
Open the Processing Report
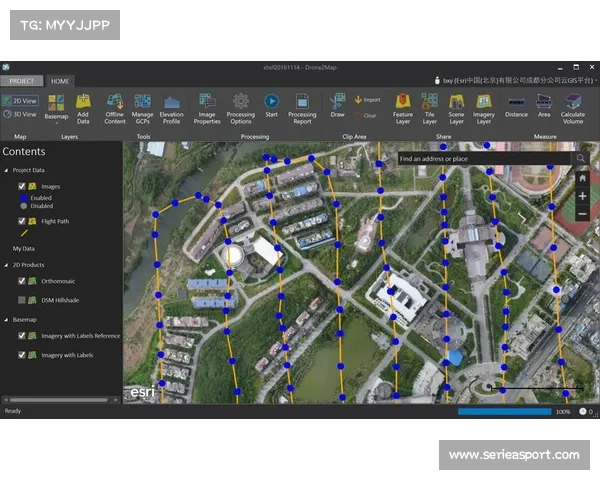(302, 109)
